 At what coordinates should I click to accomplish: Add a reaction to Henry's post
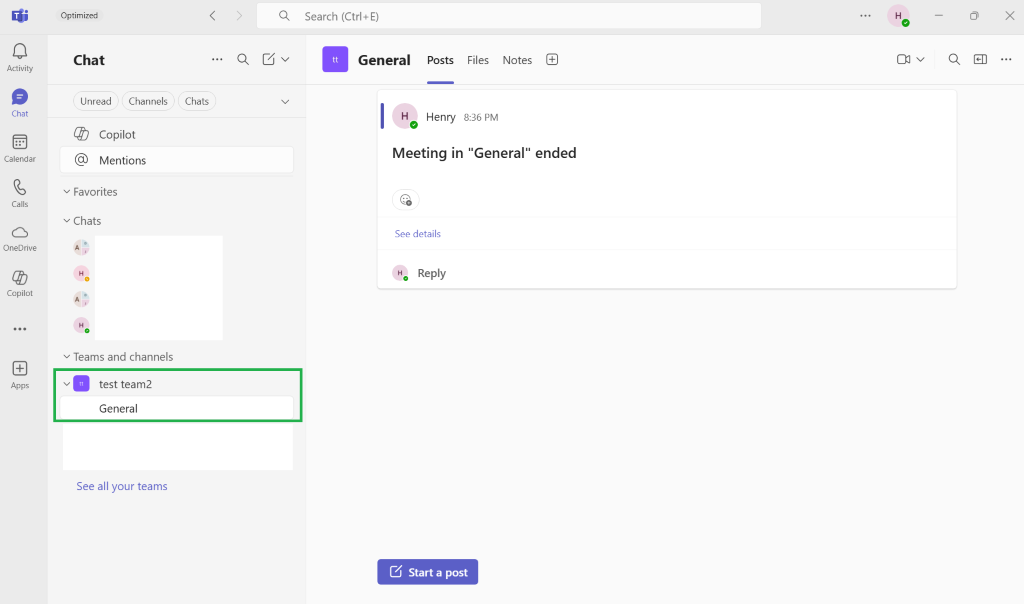(x=406, y=200)
